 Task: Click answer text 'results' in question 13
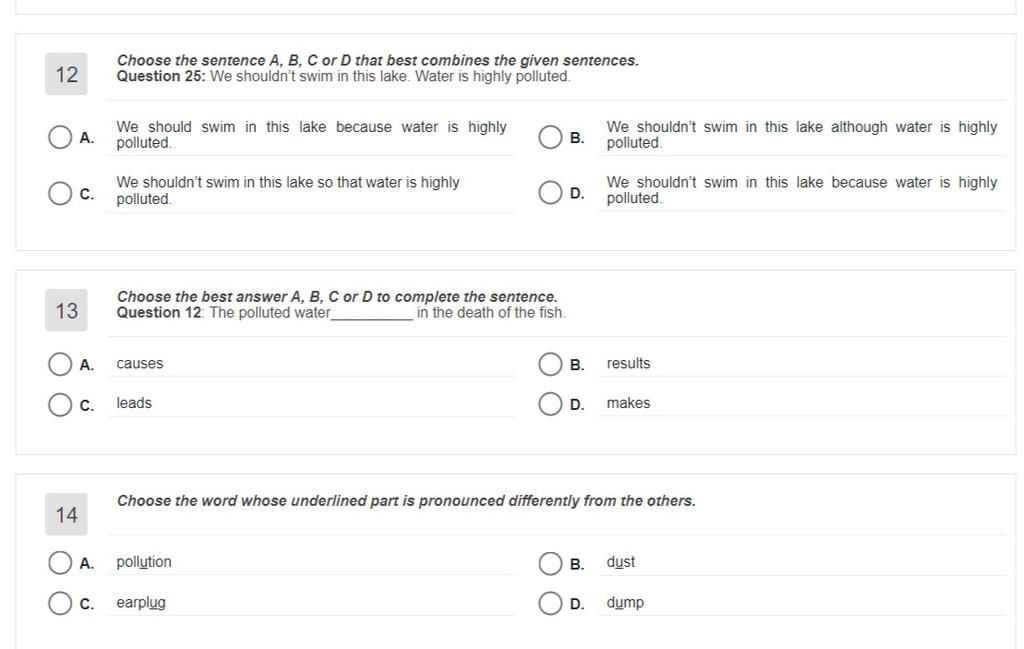click(628, 364)
